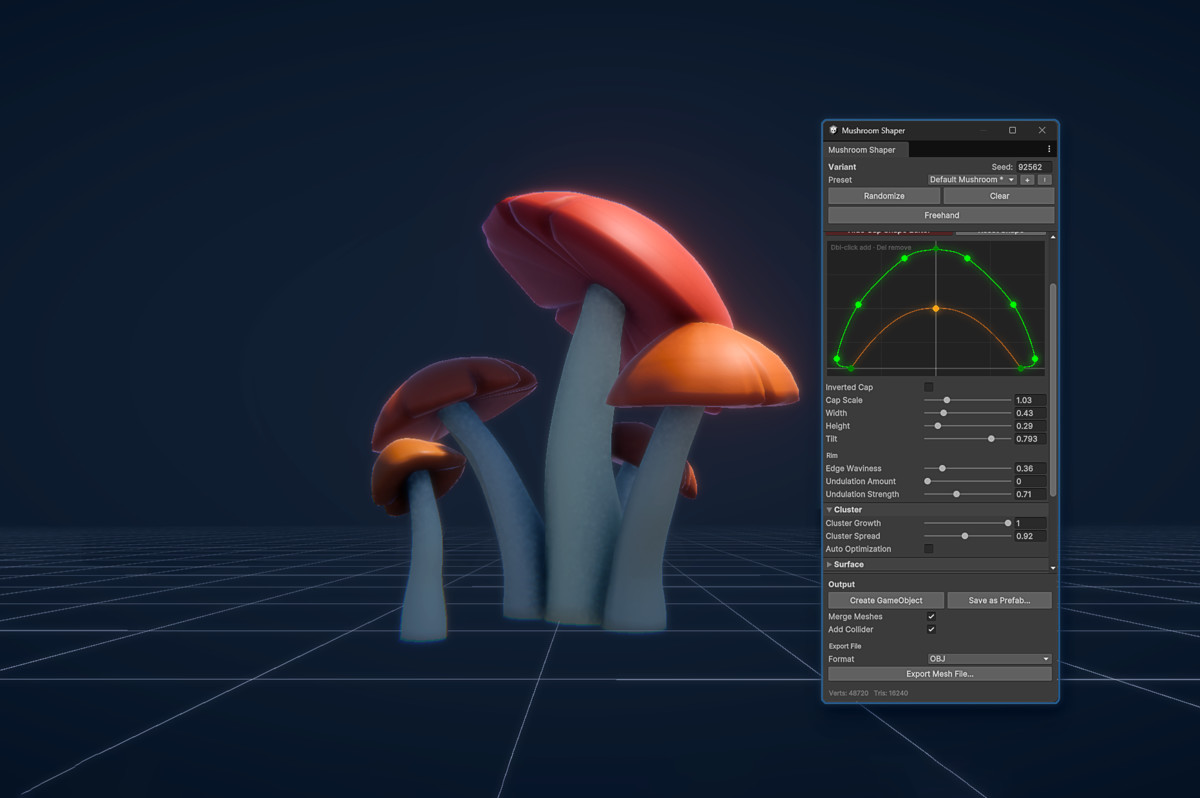Enable Auto Optimization checkbox
This screenshot has width=1200, height=798.
[928, 549]
